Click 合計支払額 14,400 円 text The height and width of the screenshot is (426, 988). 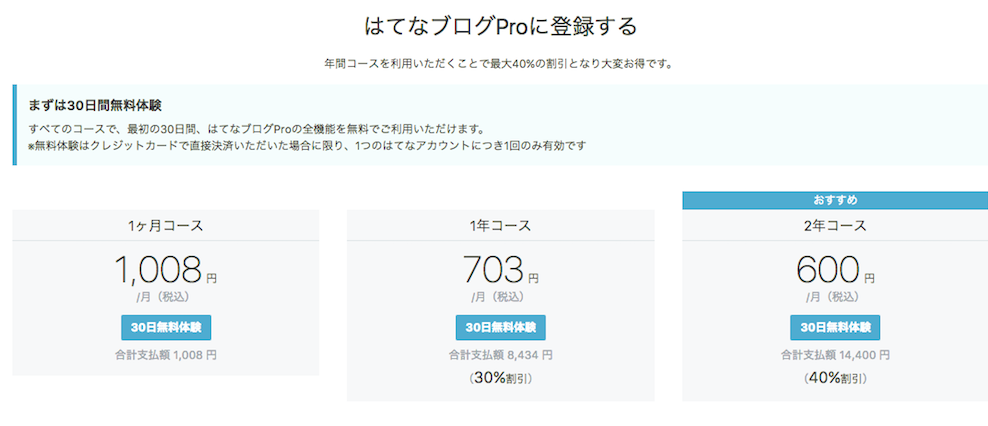point(835,355)
